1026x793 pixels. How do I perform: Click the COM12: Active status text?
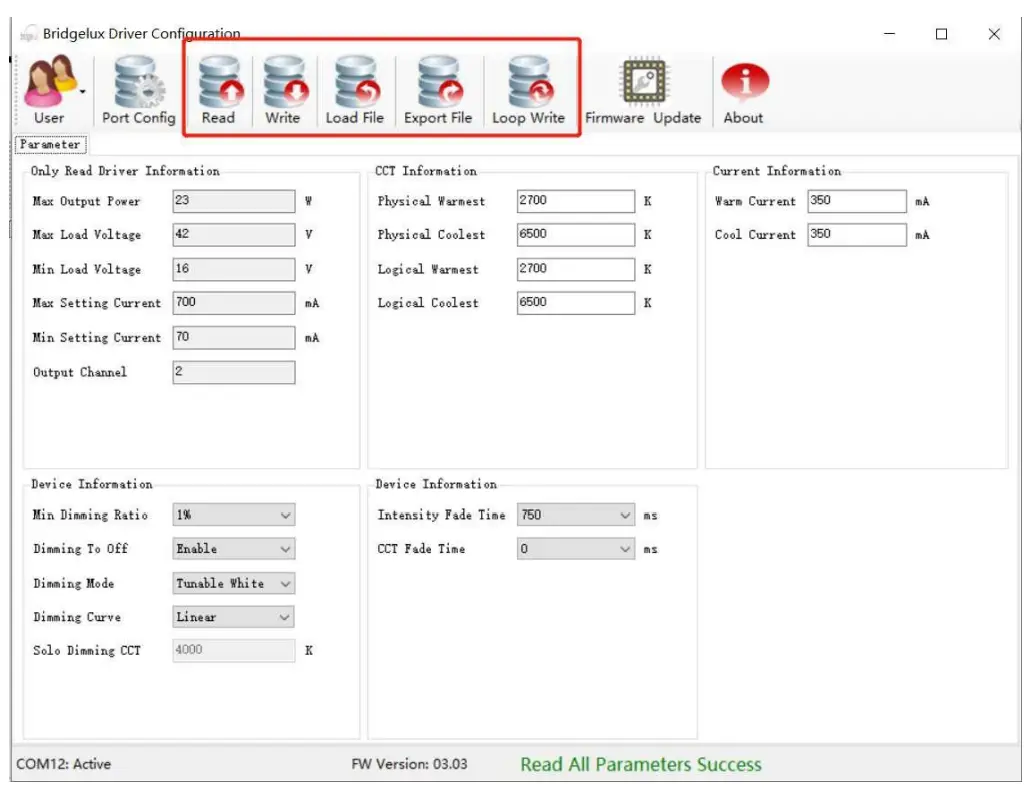click(x=63, y=764)
